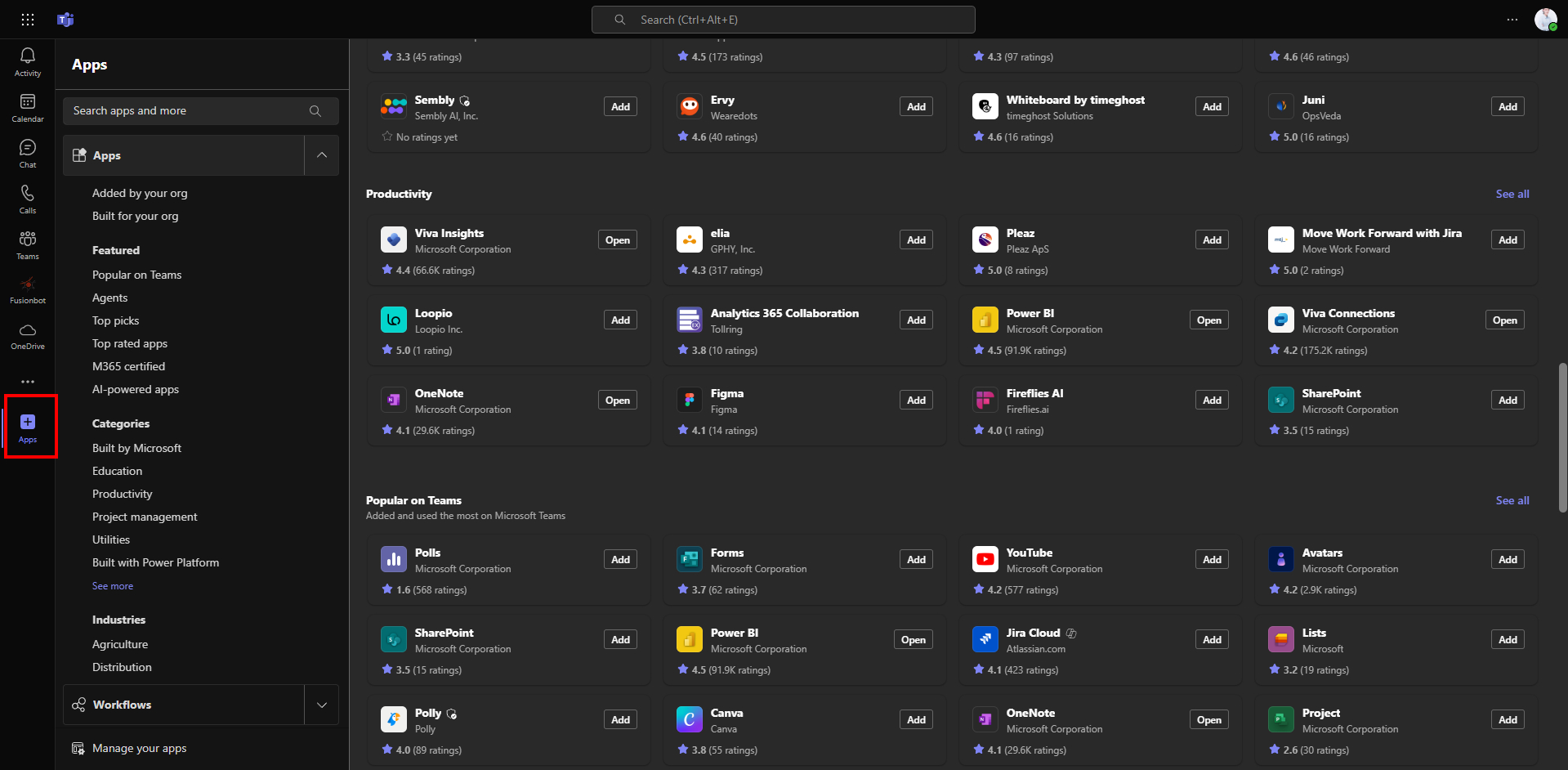Image resolution: width=1568 pixels, height=770 pixels.
Task: Add the Forms app
Action: 917,559
